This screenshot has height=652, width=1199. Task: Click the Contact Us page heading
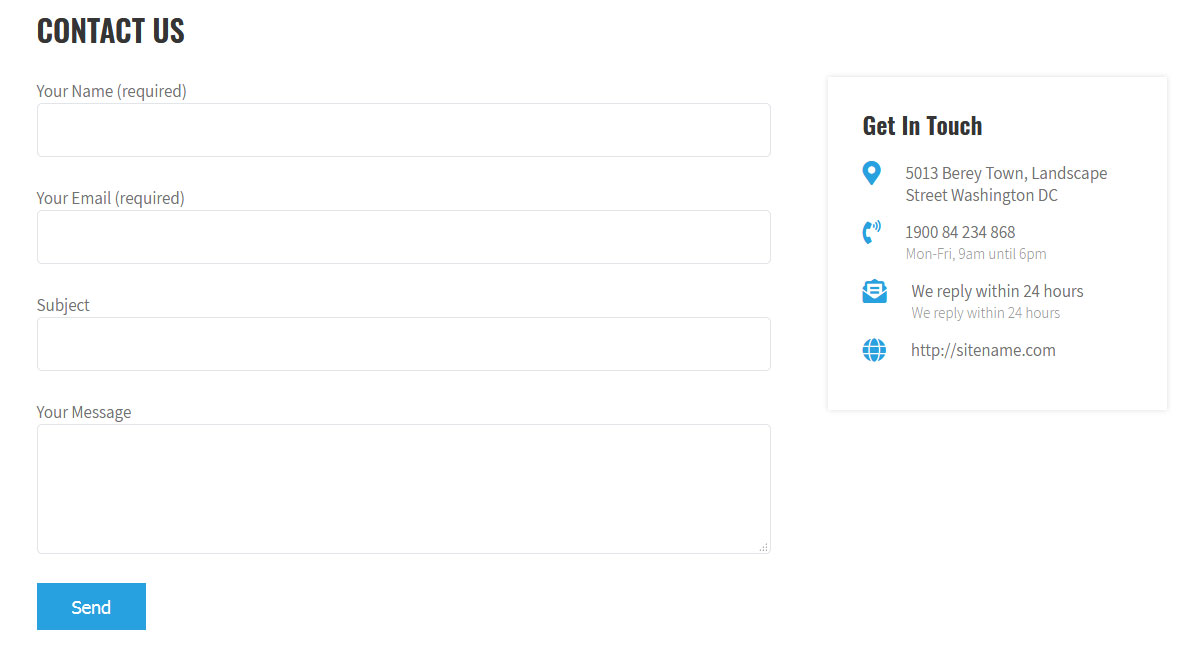[111, 31]
